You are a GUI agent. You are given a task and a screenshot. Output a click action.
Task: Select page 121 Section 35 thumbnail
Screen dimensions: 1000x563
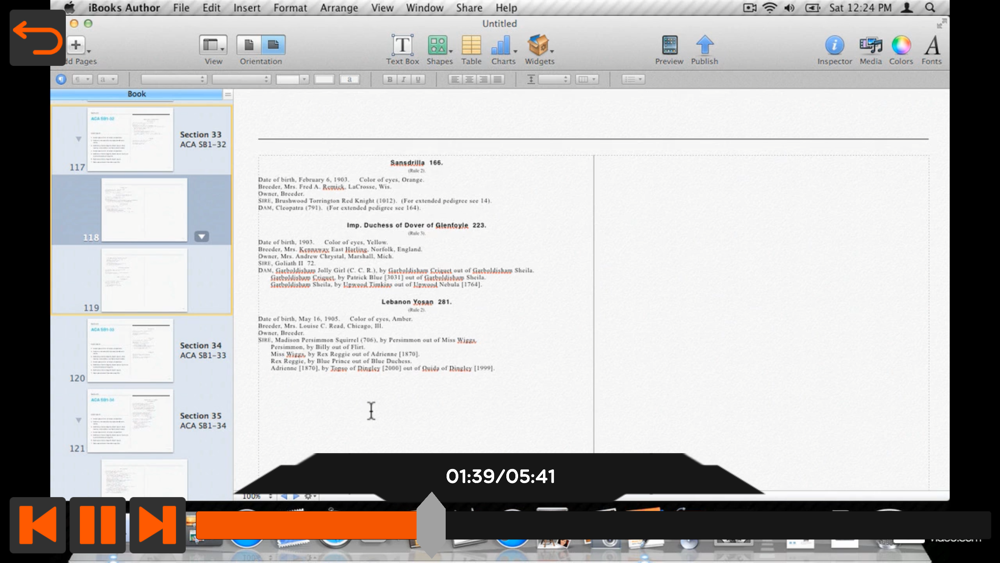[130, 421]
